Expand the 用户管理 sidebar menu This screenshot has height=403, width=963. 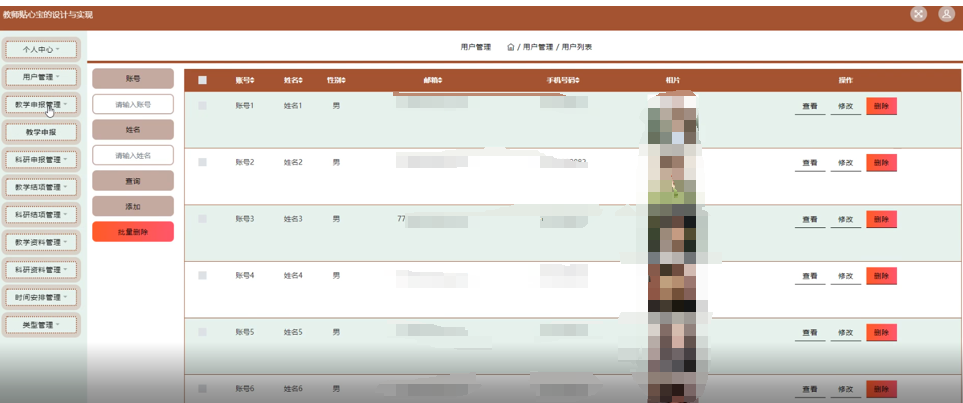(x=41, y=77)
